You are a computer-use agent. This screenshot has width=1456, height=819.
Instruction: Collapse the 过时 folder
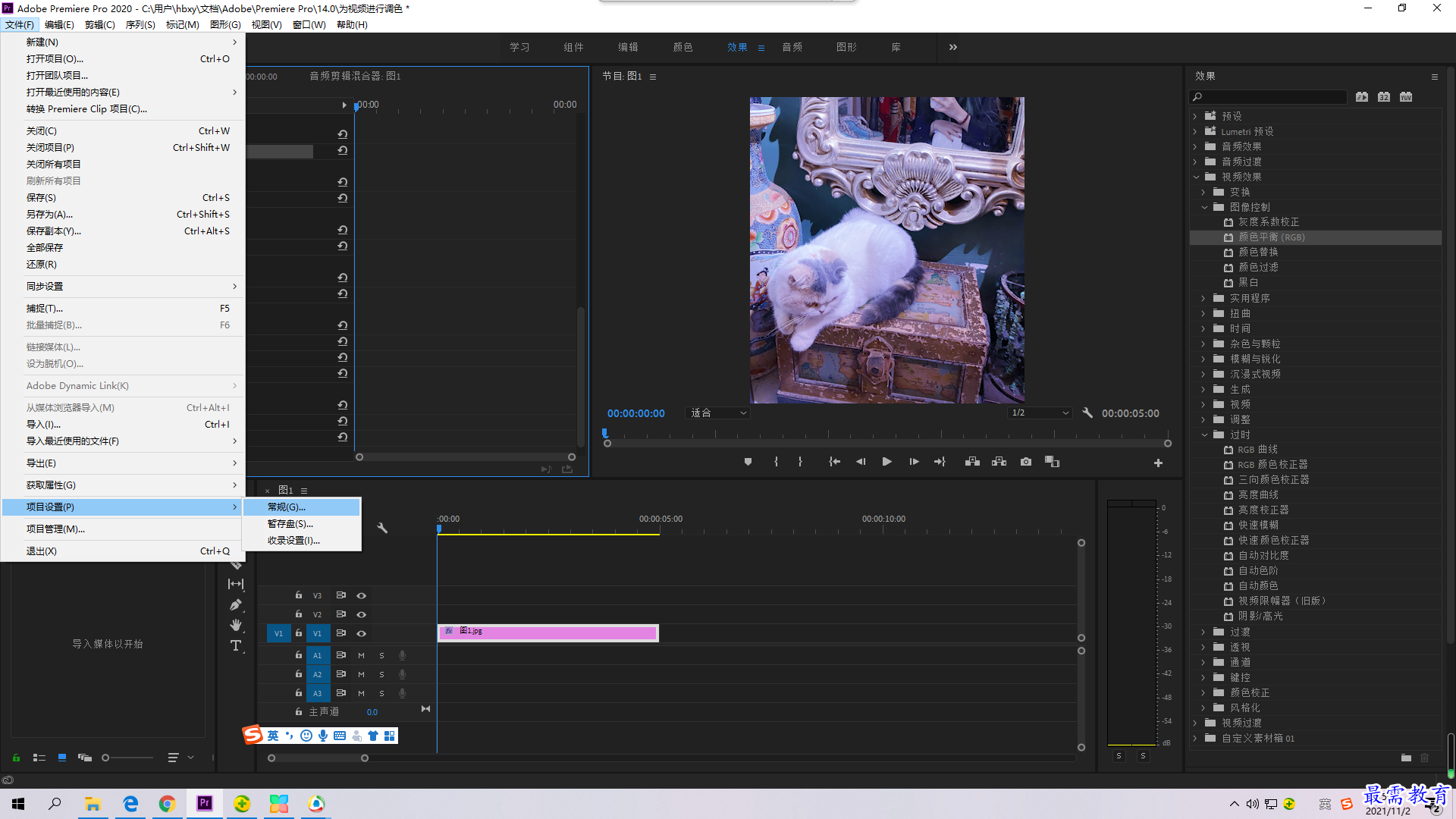point(1204,435)
